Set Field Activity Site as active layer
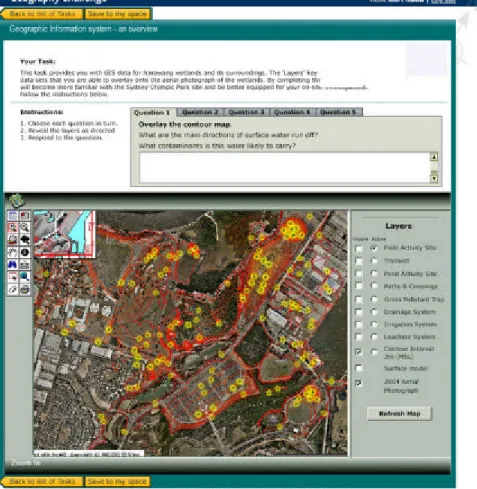Screen dimensions: 477x489 click(x=374, y=248)
